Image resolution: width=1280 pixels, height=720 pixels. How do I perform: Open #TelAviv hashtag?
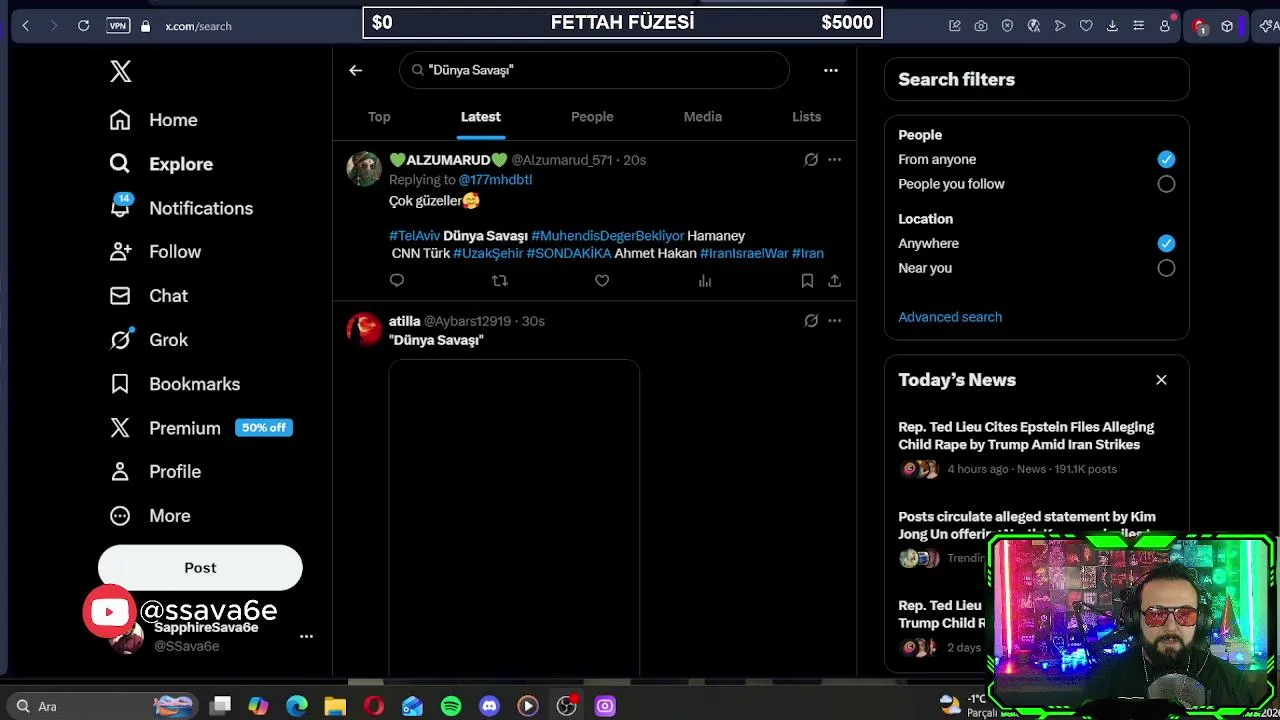click(x=414, y=236)
